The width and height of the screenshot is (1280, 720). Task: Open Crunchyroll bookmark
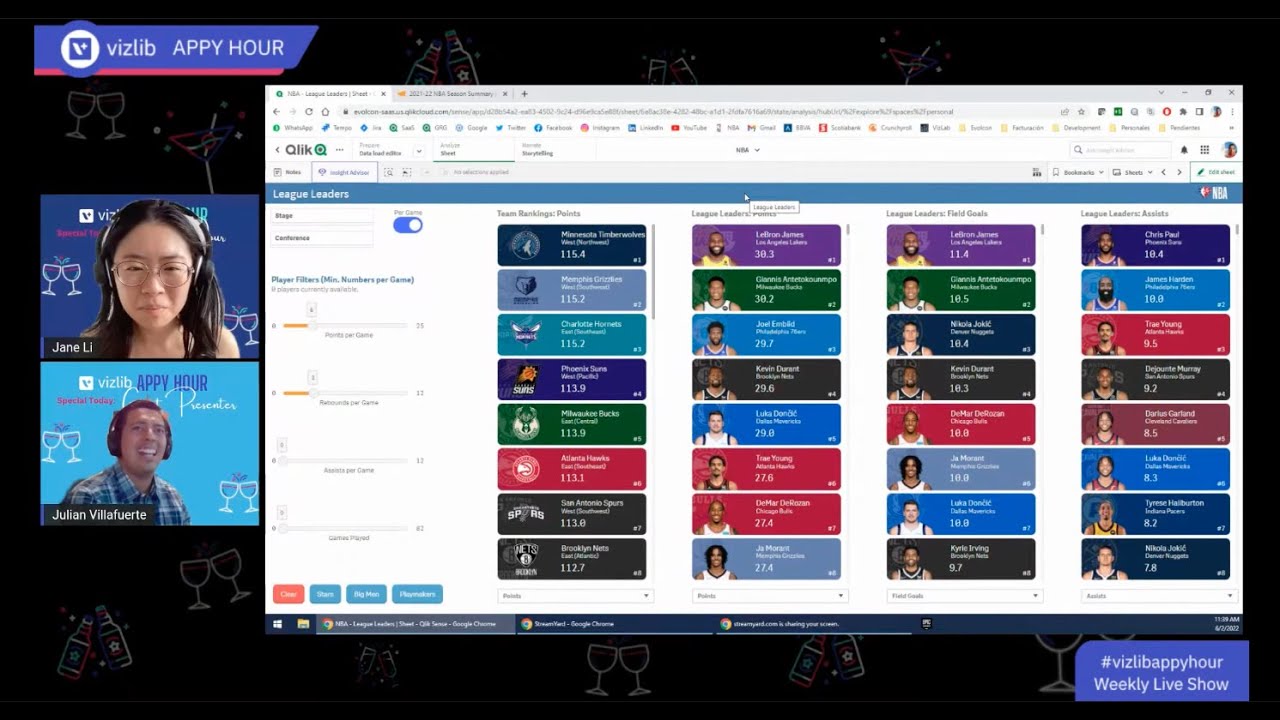891,128
